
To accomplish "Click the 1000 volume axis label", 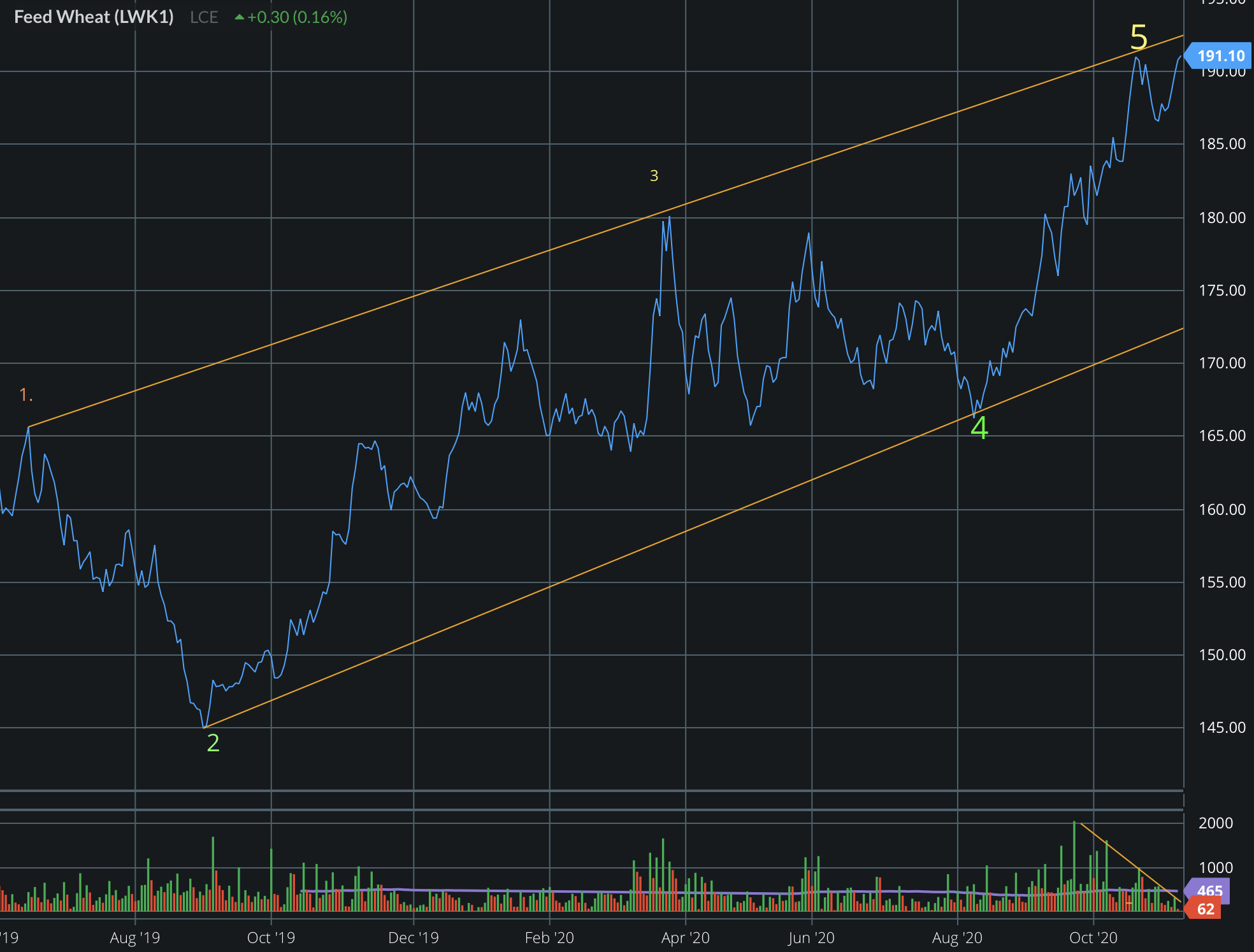I will pyautogui.click(x=1216, y=868).
